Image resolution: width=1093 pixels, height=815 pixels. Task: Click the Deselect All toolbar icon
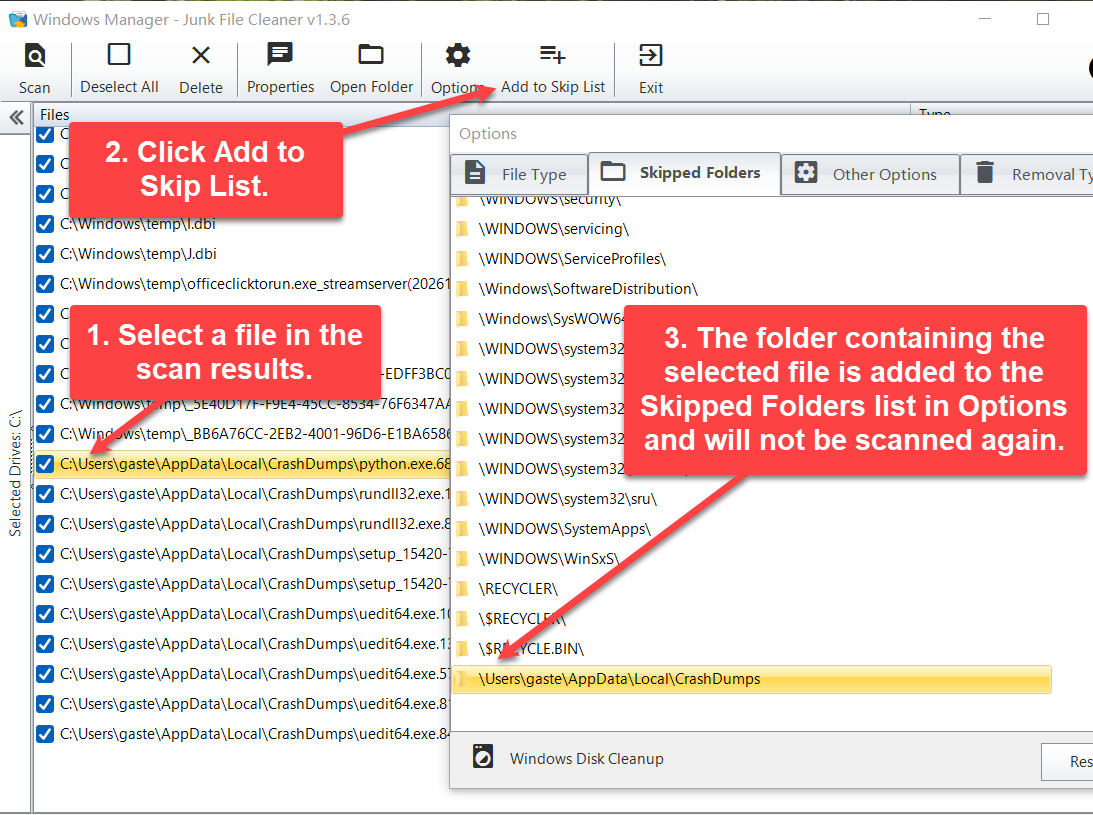119,54
